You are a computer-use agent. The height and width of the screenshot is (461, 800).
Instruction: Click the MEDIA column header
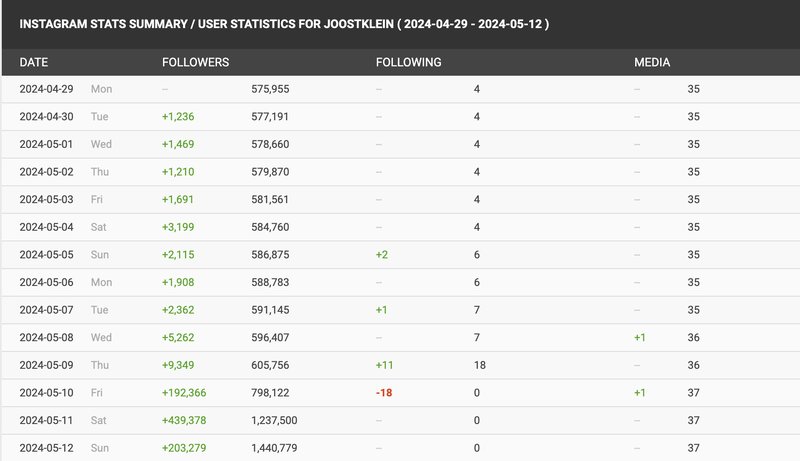[652, 62]
